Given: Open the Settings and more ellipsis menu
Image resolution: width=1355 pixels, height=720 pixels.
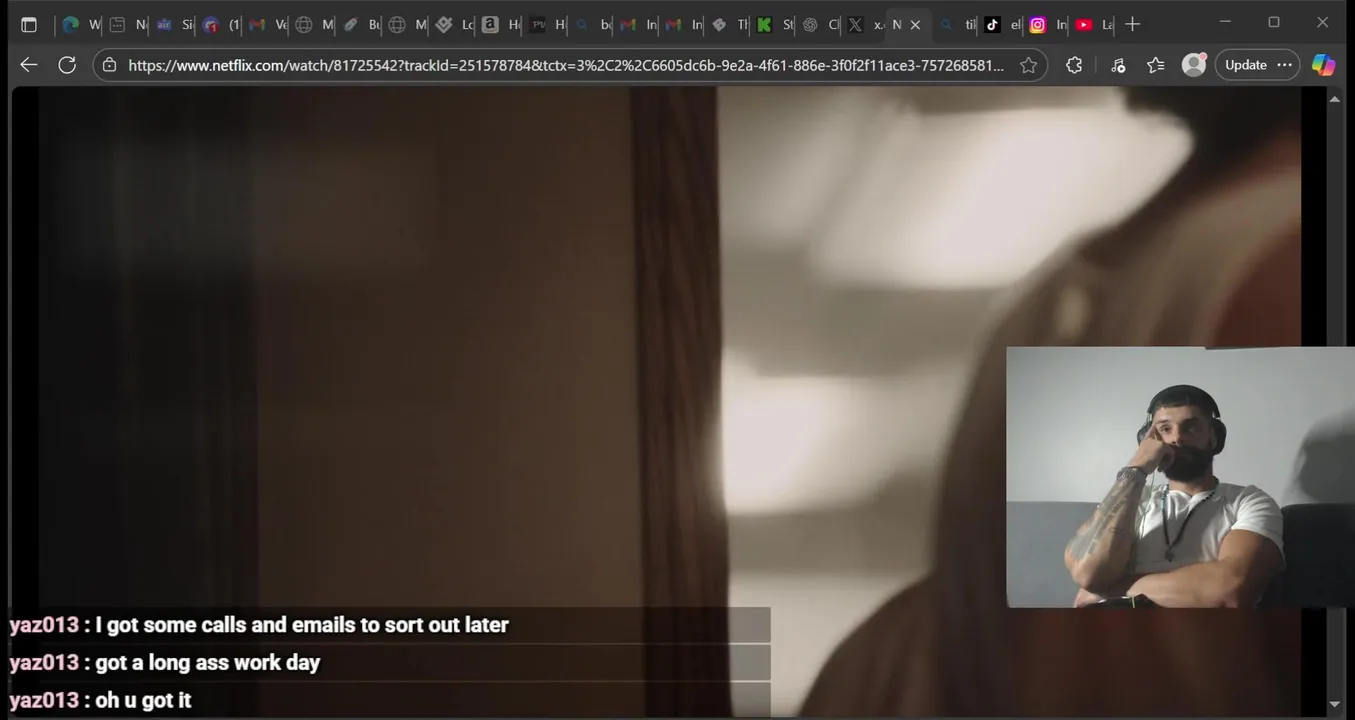Looking at the screenshot, I should 1285,65.
